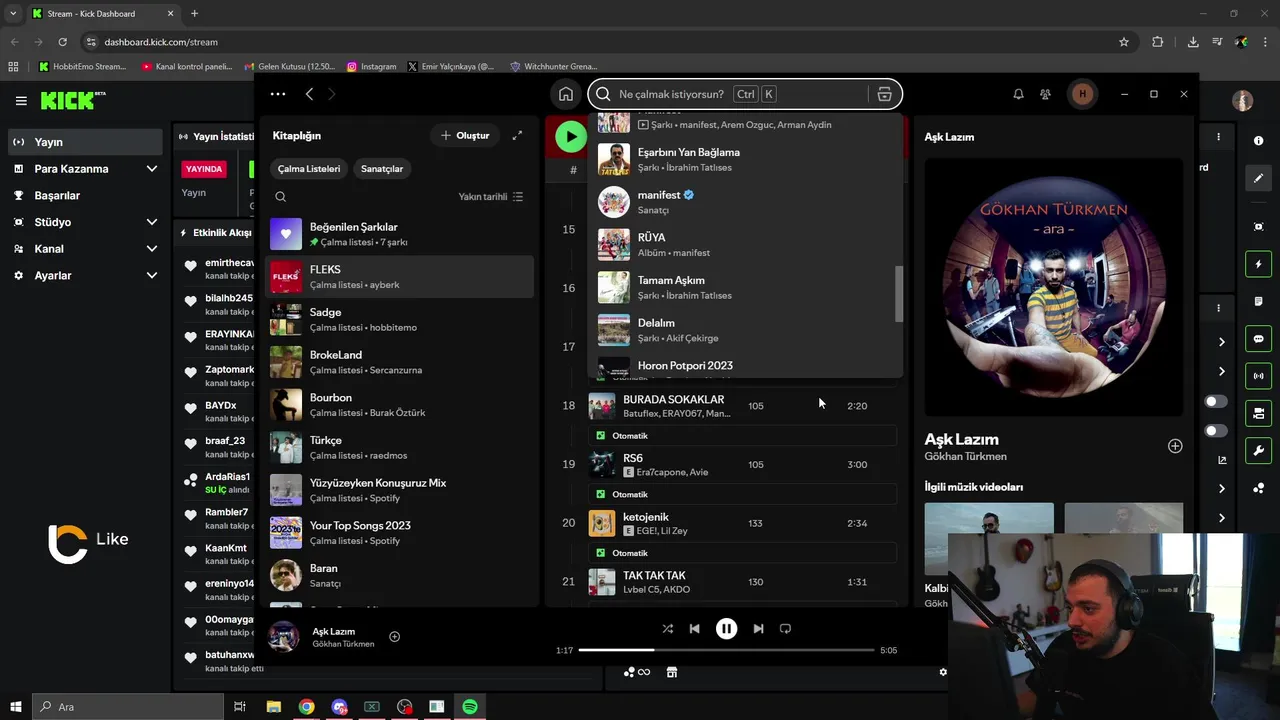Image resolution: width=1280 pixels, height=720 pixels.
Task: Open the Sadge playlist
Action: click(400, 319)
